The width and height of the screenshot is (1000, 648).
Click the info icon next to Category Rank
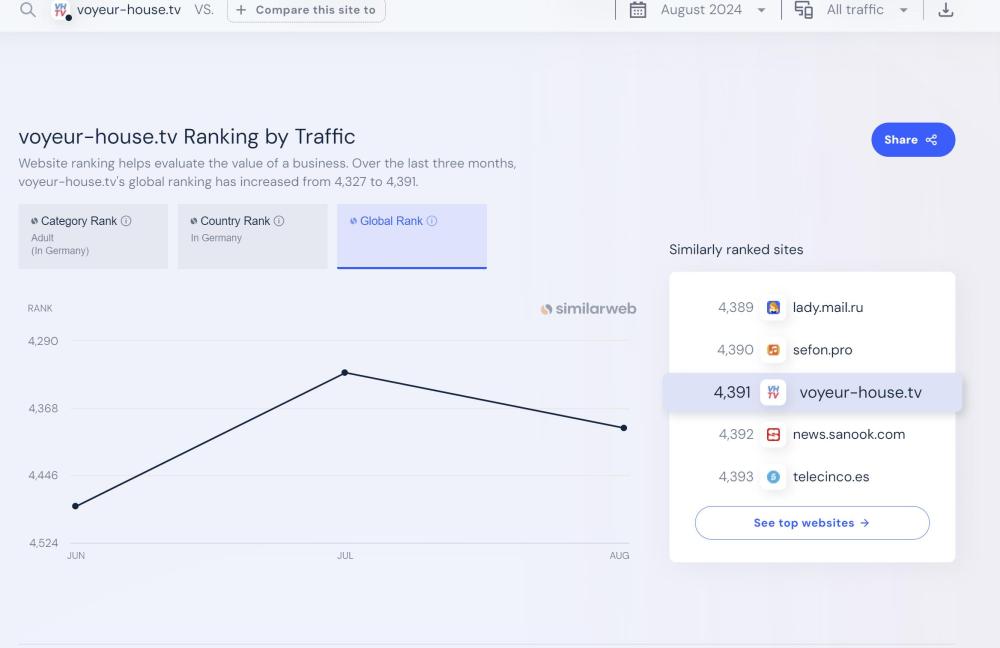[126, 221]
